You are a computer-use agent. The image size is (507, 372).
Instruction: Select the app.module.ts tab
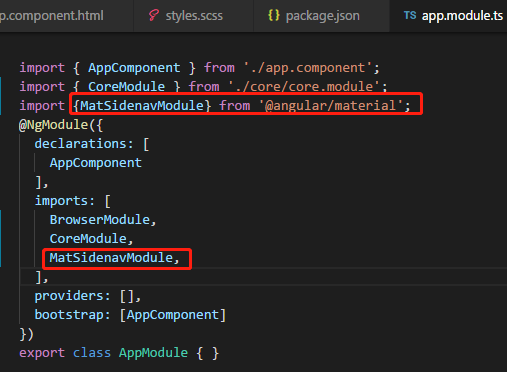tap(448, 16)
